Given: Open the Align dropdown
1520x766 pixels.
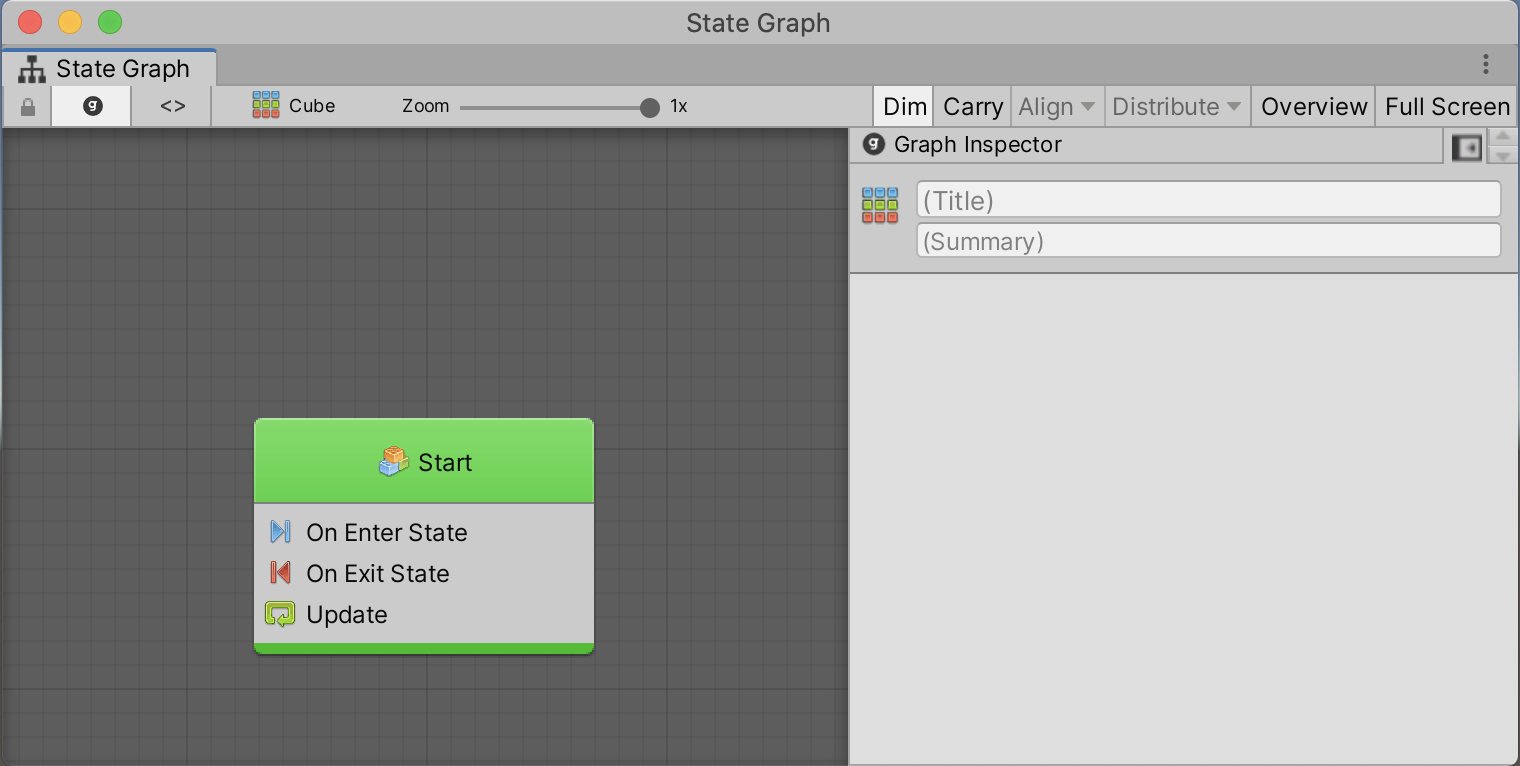Looking at the screenshot, I should point(1056,107).
